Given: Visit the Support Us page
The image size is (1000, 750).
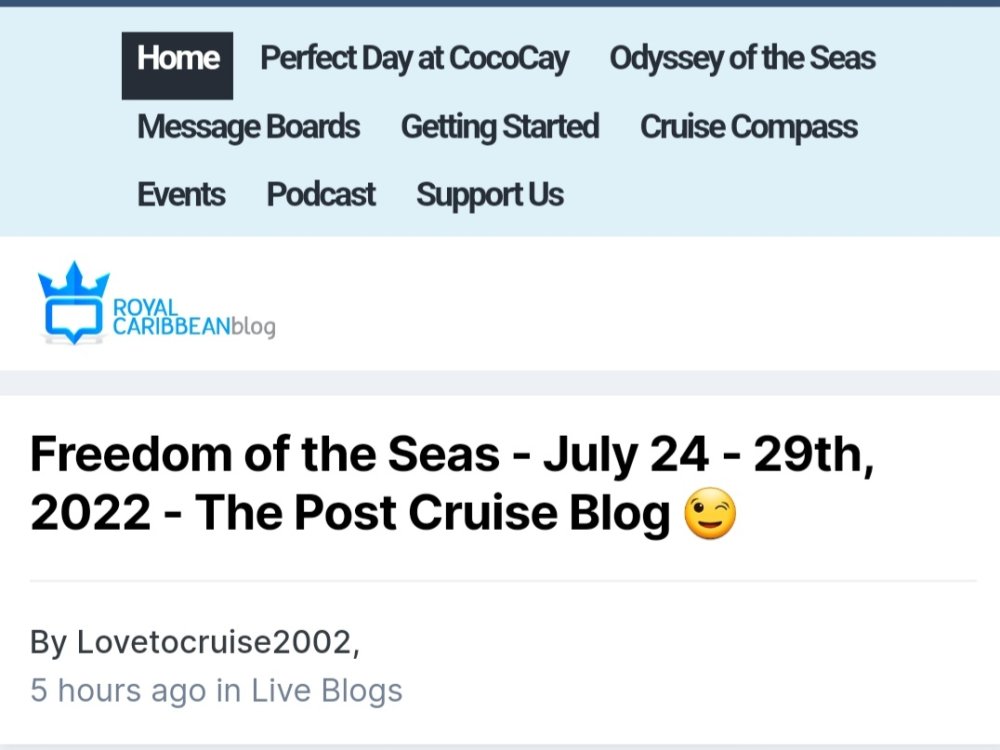Looking at the screenshot, I should [x=490, y=195].
